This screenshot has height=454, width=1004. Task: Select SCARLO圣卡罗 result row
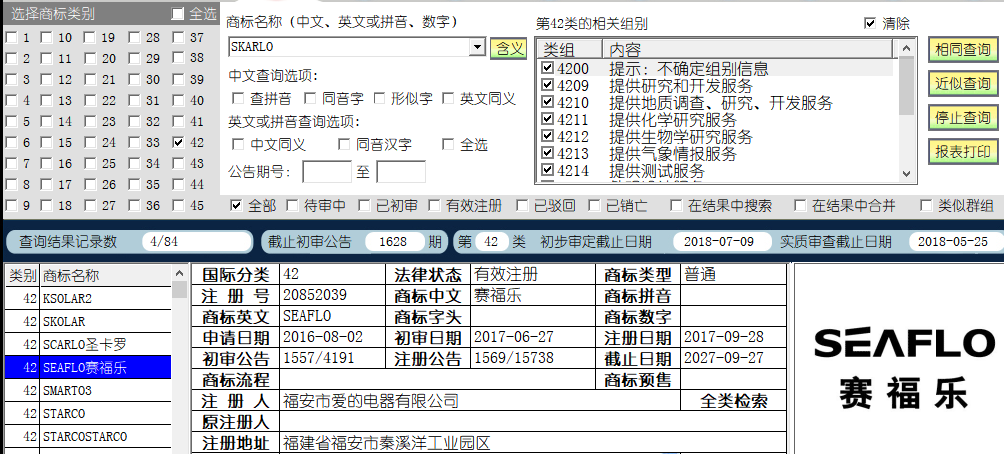click(88, 345)
